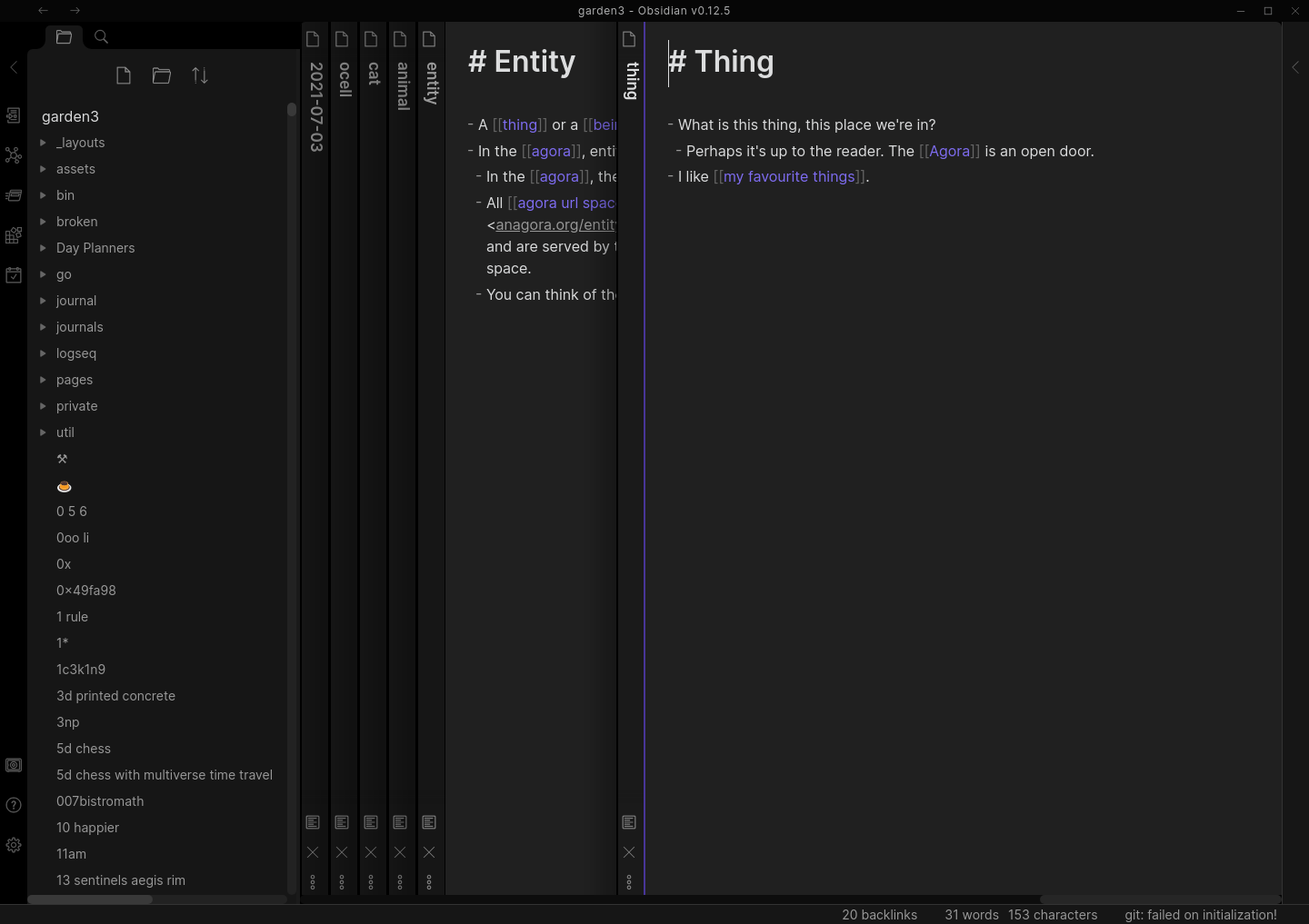
Task: Open the search tab in the sidebar
Action: point(102,37)
